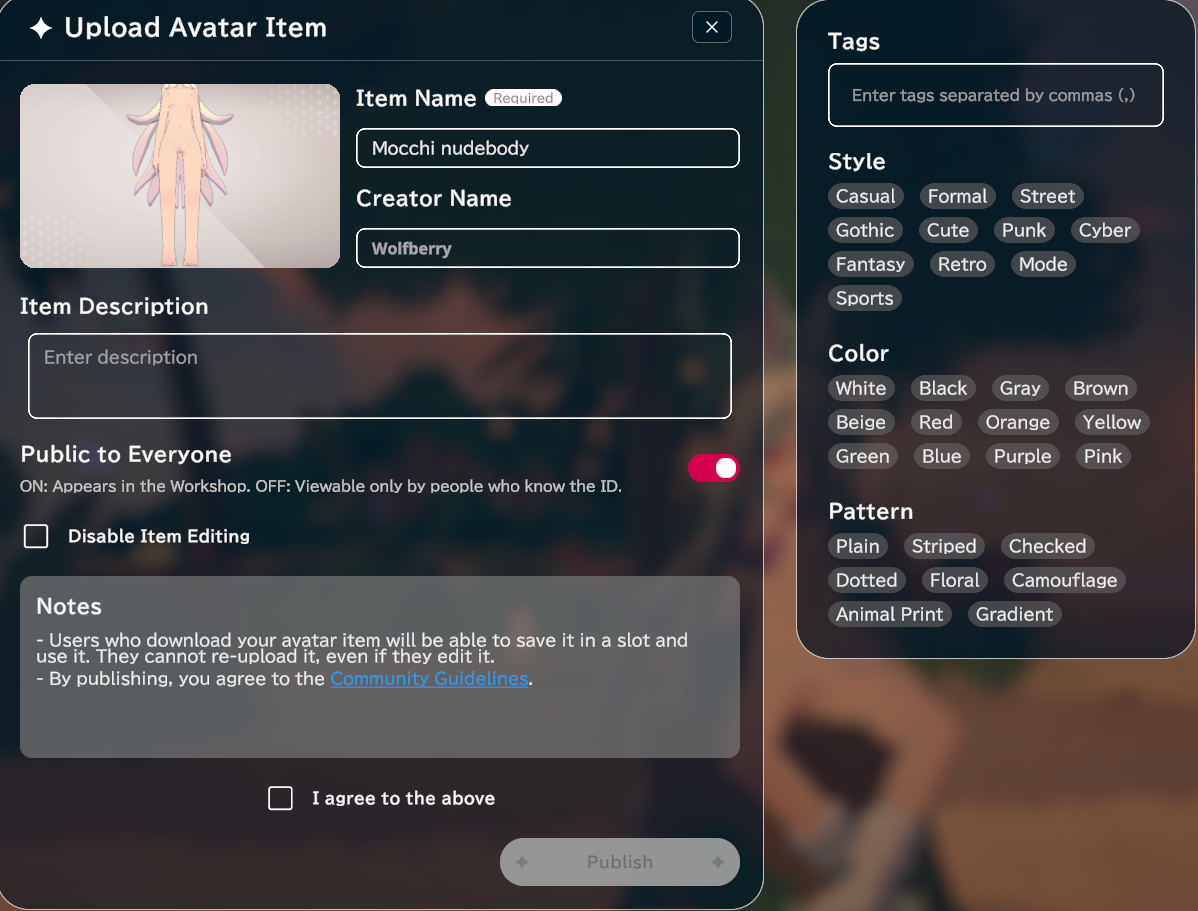
Task: Choose the Striped pattern tag
Action: click(x=944, y=546)
